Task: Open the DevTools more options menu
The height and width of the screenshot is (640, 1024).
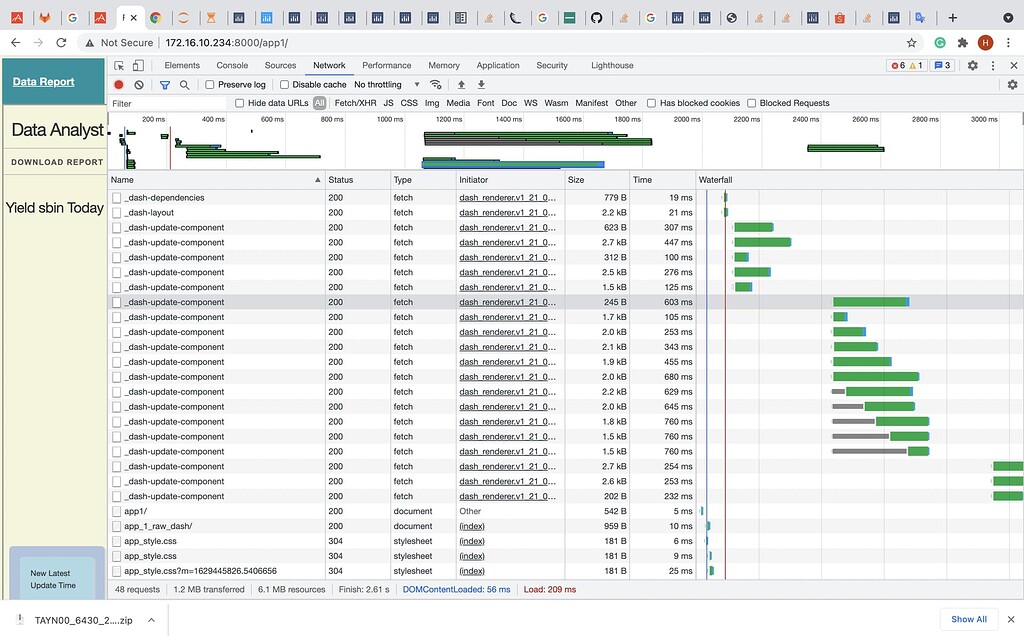Action: click(x=994, y=65)
